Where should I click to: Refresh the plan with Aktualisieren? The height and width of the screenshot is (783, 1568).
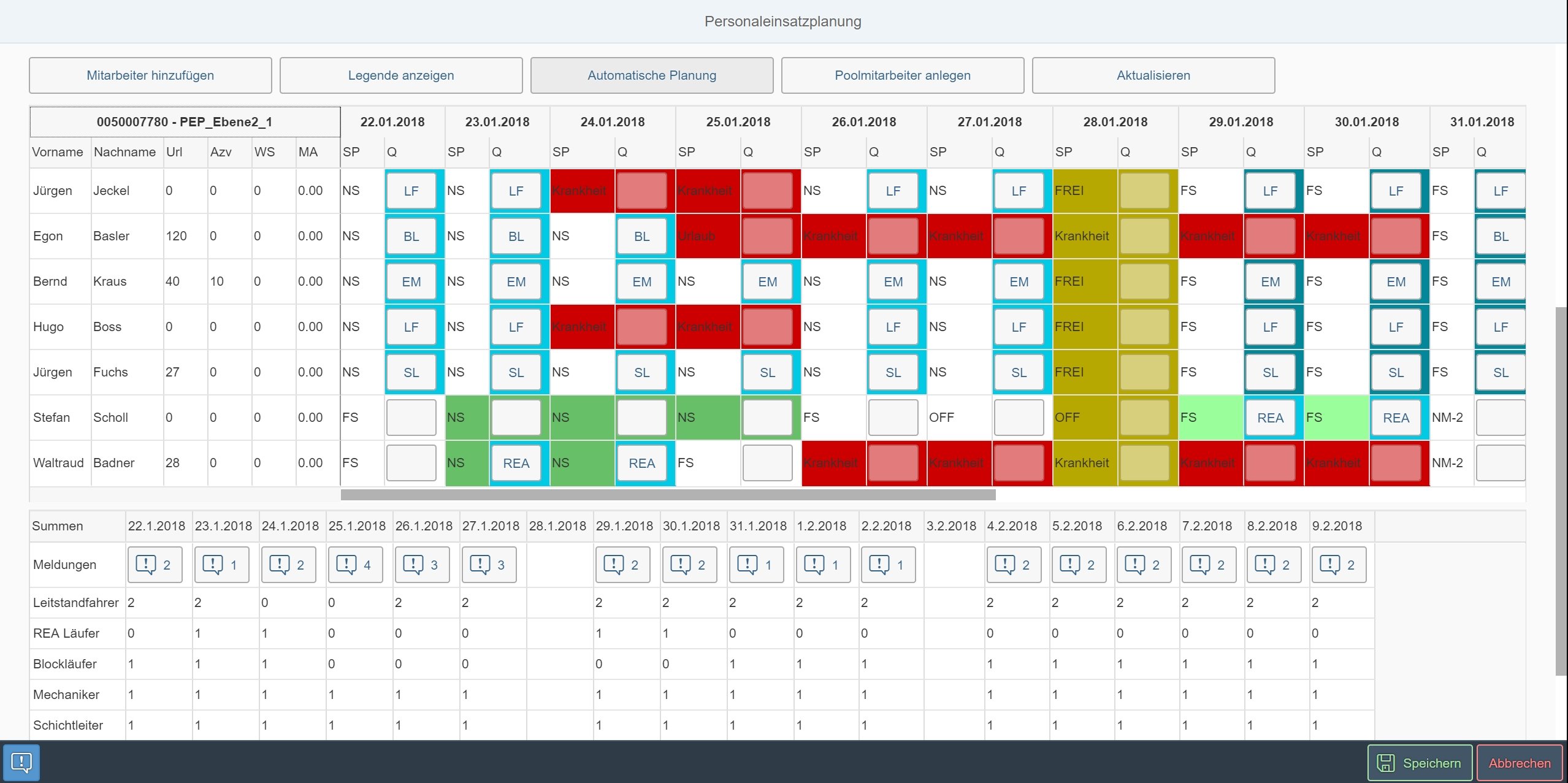[1153, 75]
